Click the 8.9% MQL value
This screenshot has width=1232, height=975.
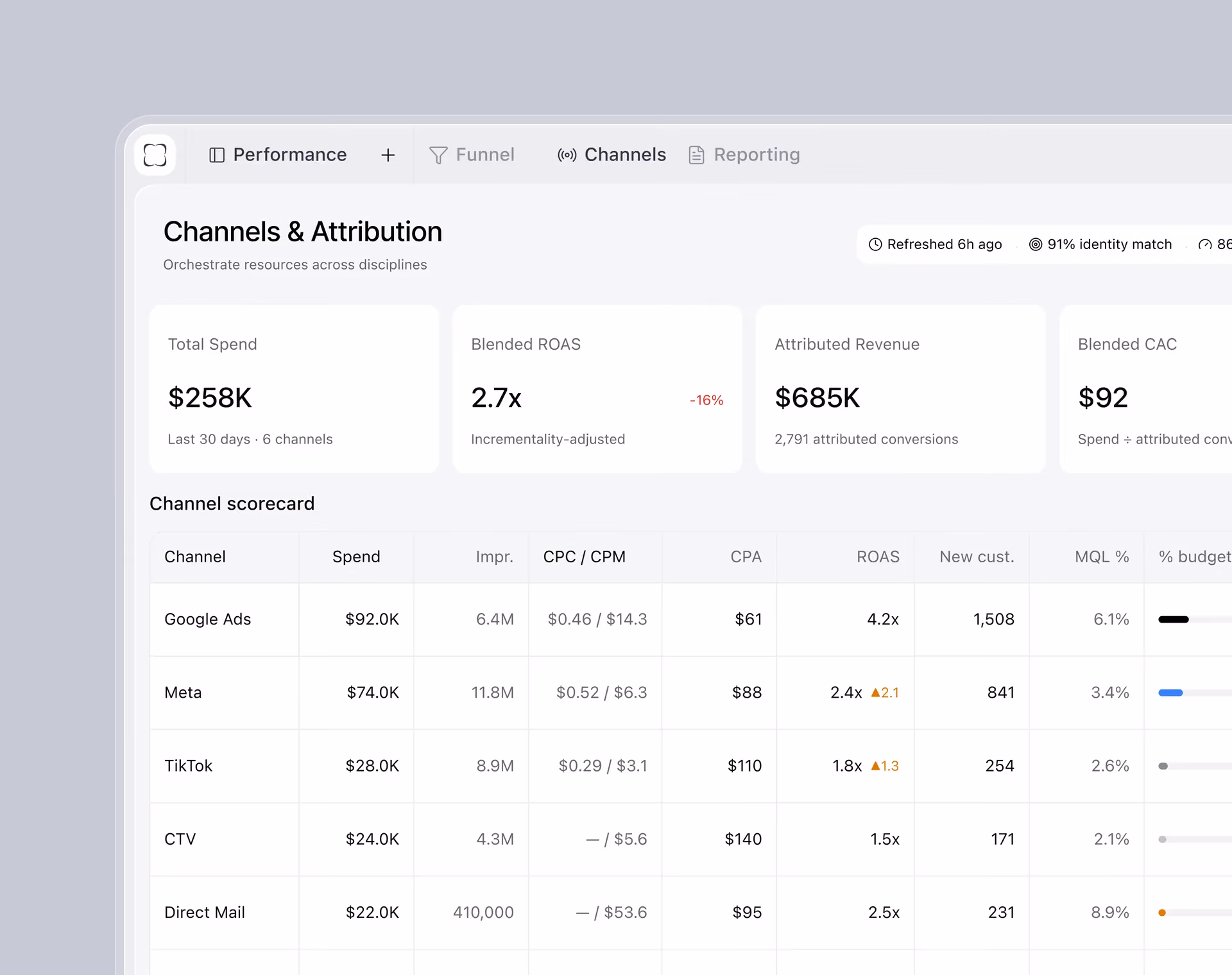pyautogui.click(x=1110, y=912)
